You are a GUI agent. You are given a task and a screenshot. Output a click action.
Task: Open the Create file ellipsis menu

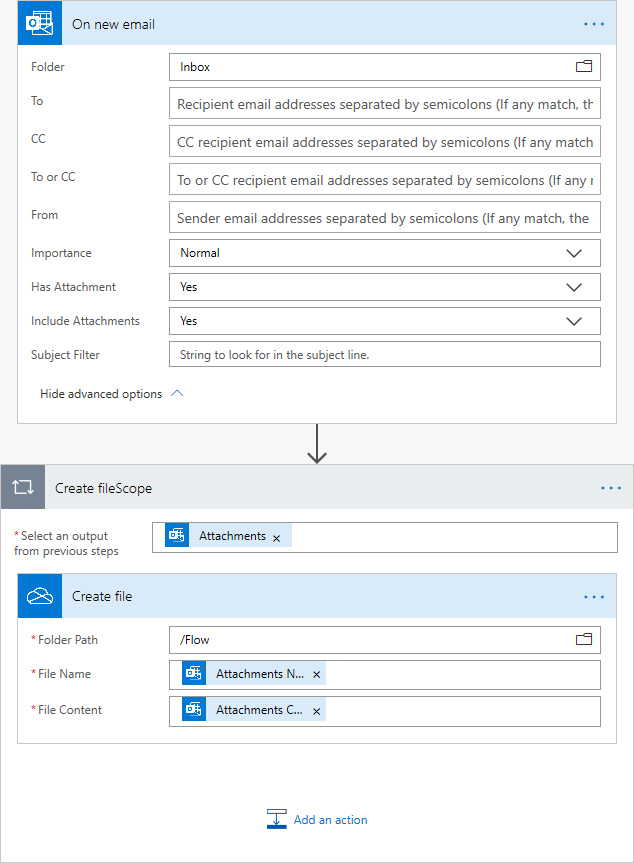pos(594,596)
